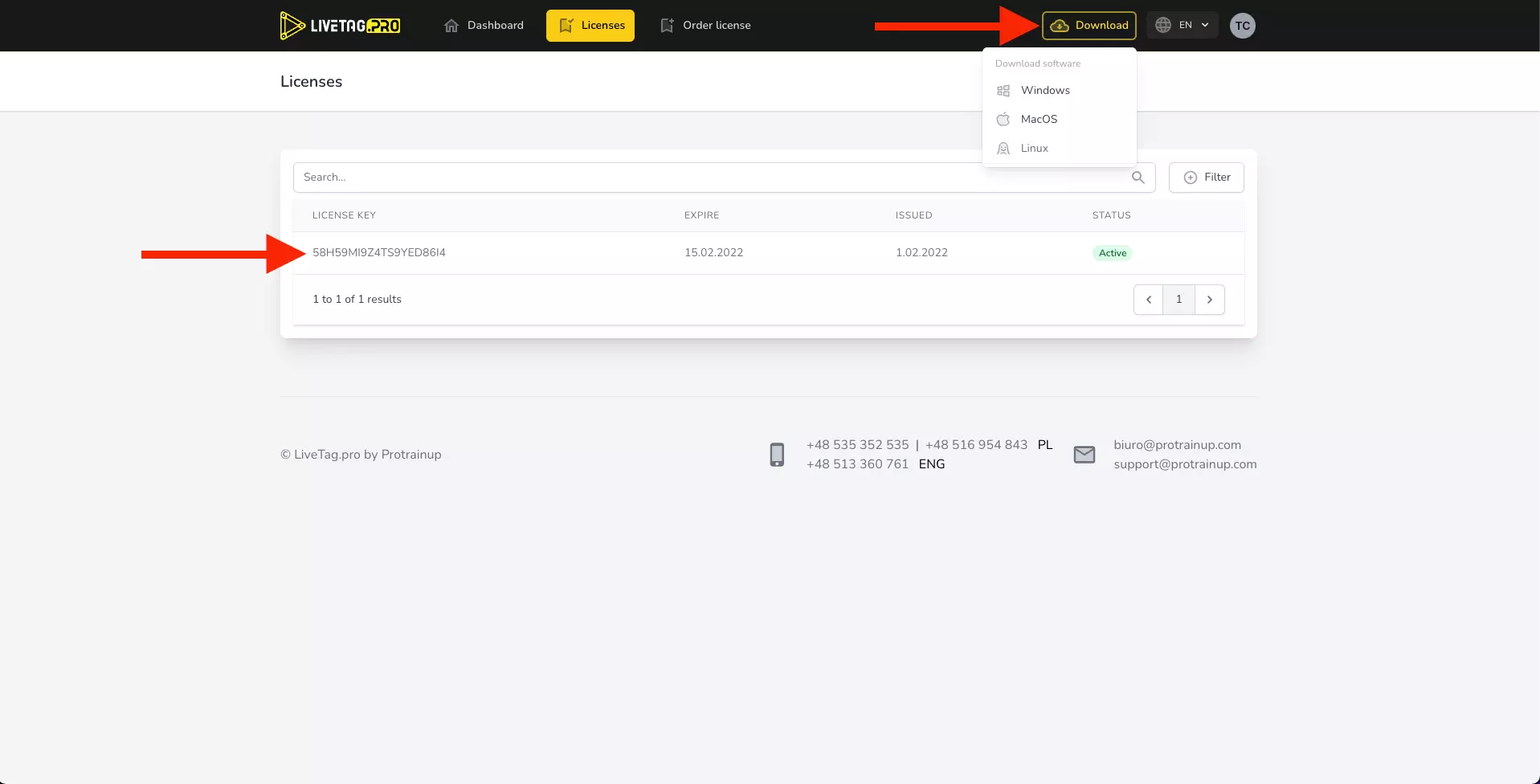Go to next results page
This screenshot has width=1540, height=784.
click(x=1209, y=300)
